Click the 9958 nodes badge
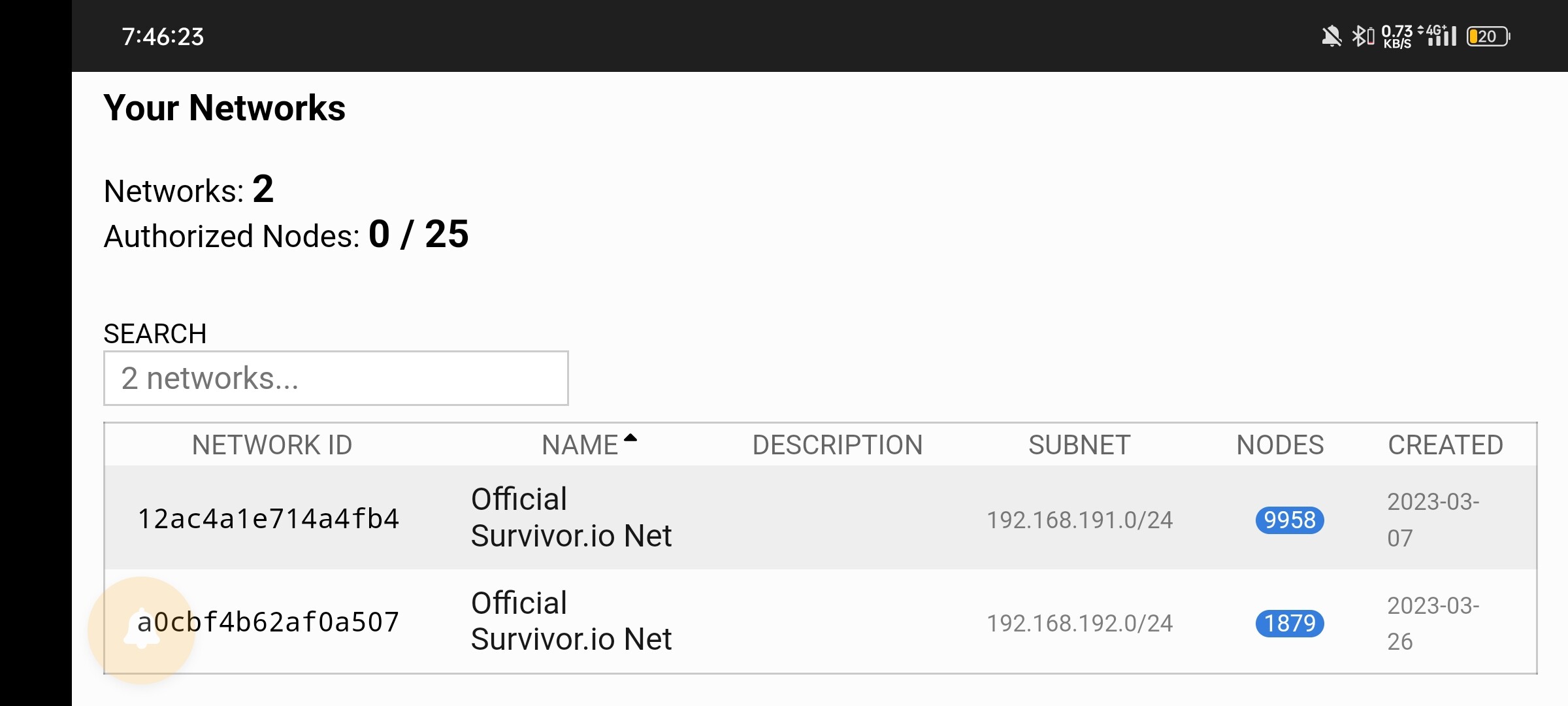The height and width of the screenshot is (706, 1568). 1289,520
